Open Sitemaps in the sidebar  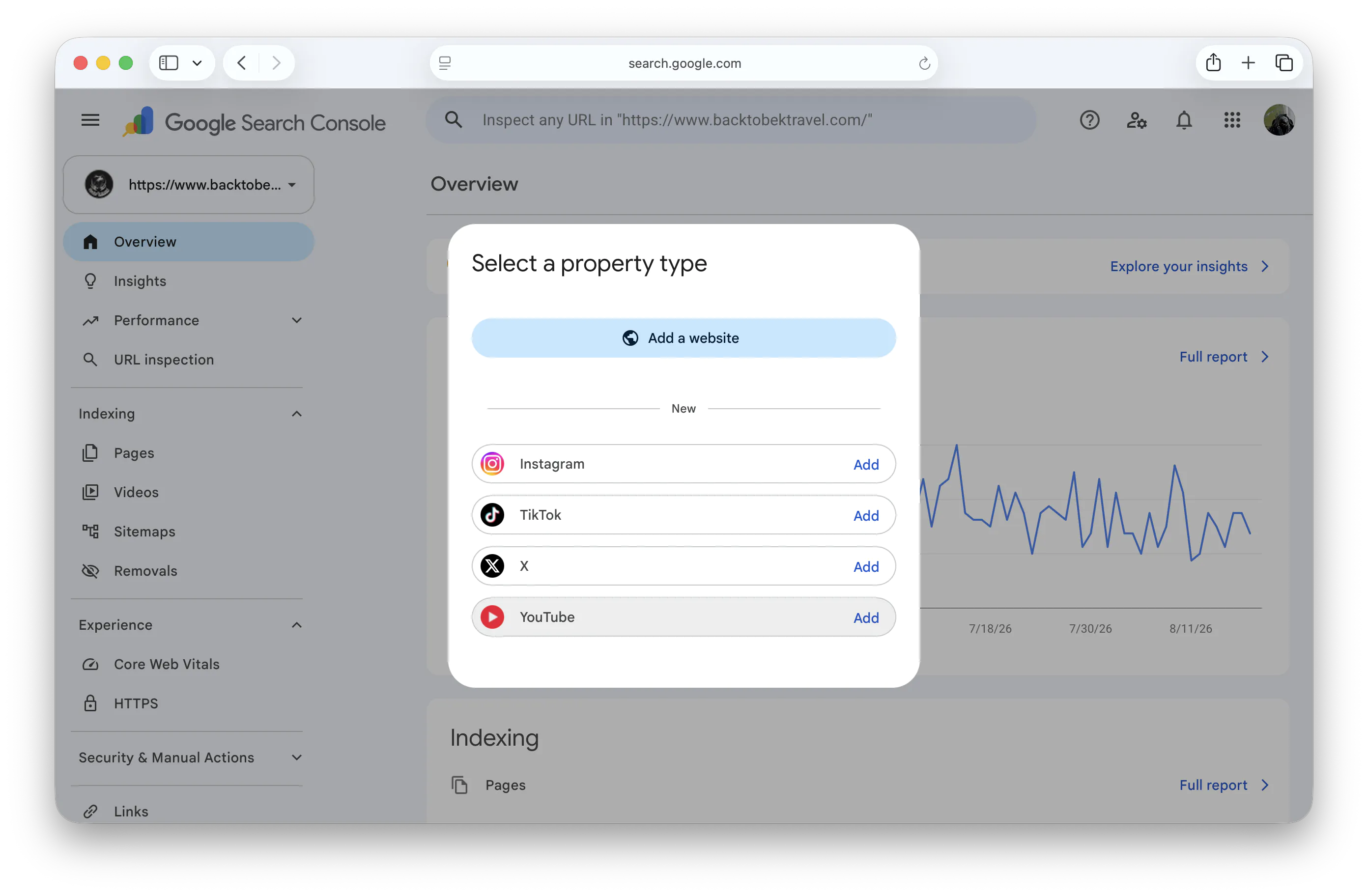click(189, 532)
